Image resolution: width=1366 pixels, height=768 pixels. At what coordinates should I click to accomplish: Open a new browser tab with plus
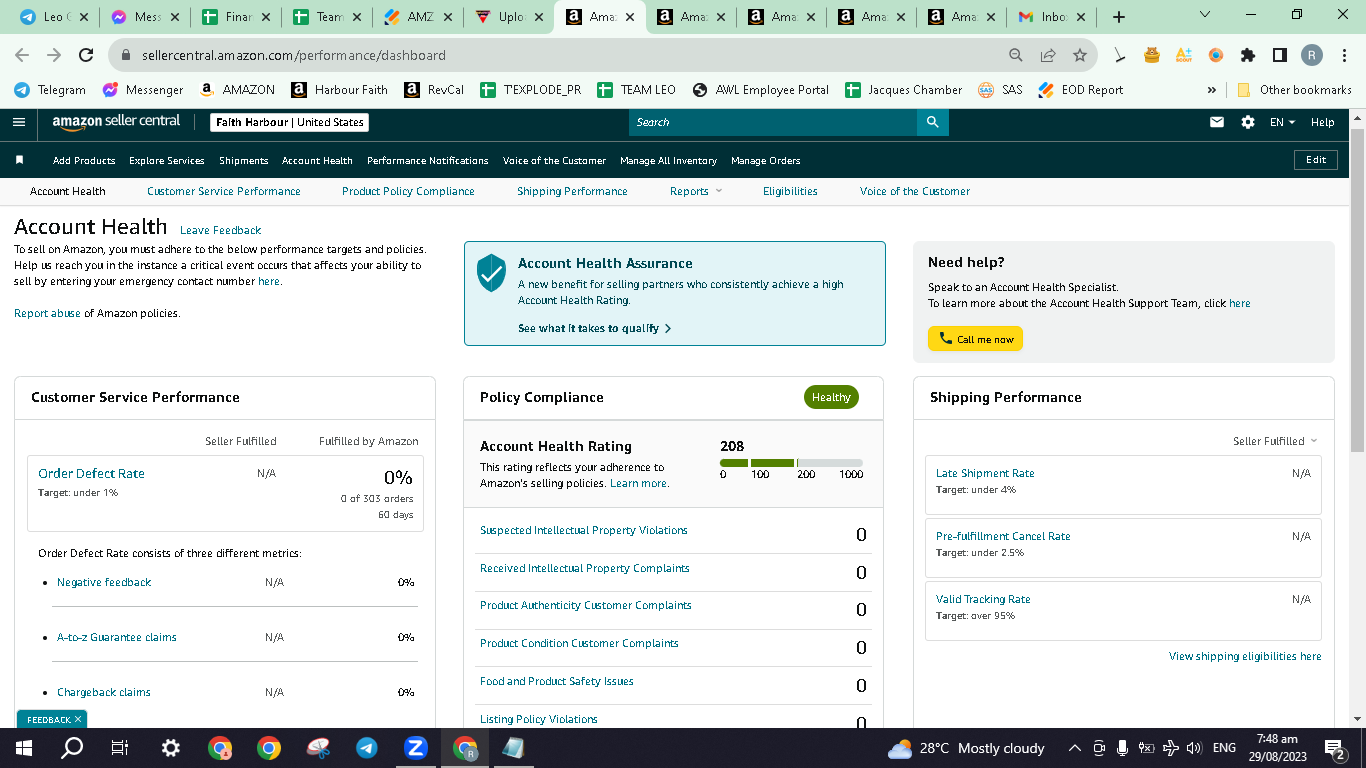pyautogui.click(x=1119, y=17)
